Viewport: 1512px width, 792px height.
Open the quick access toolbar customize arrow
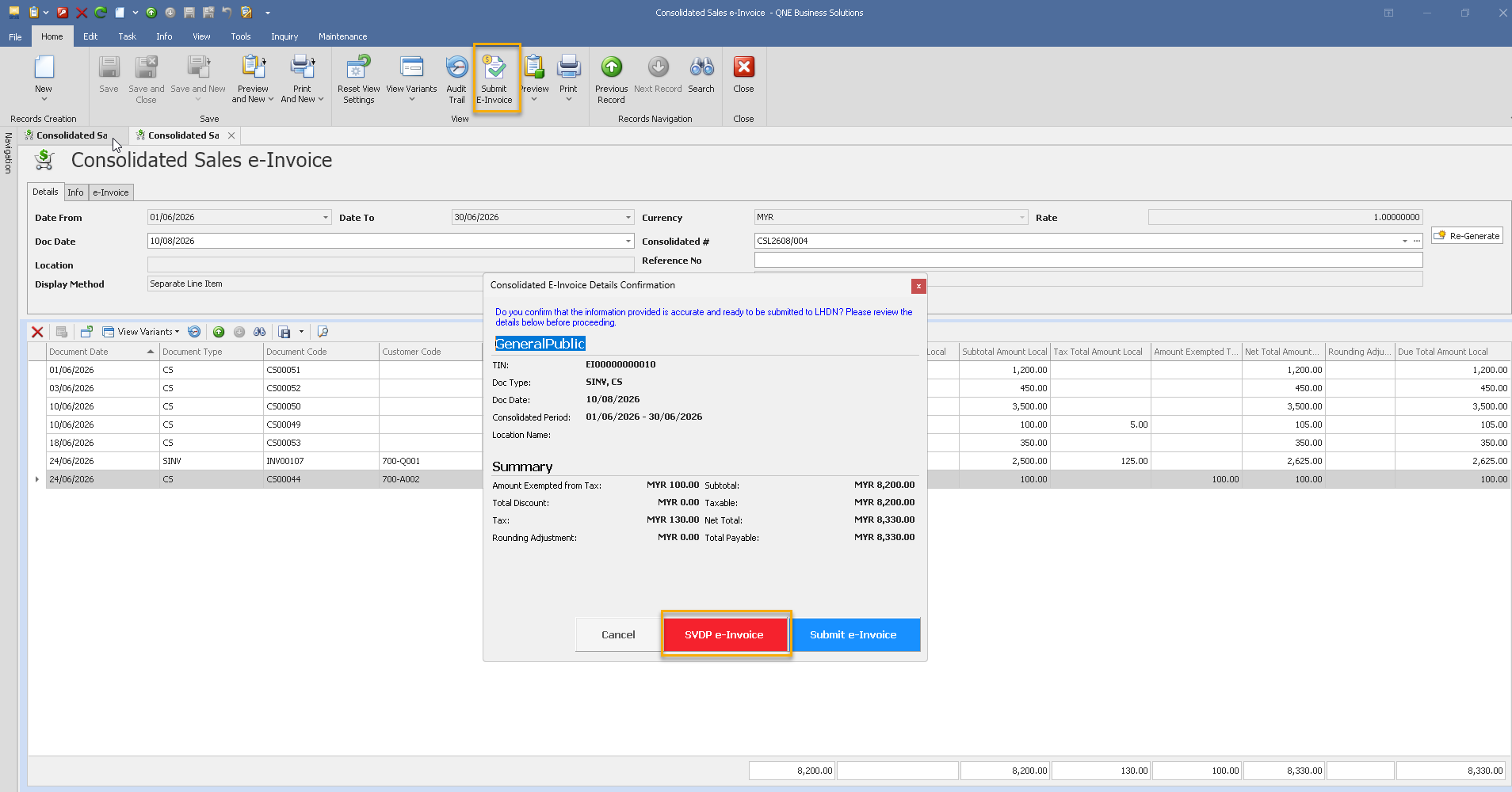[x=268, y=13]
